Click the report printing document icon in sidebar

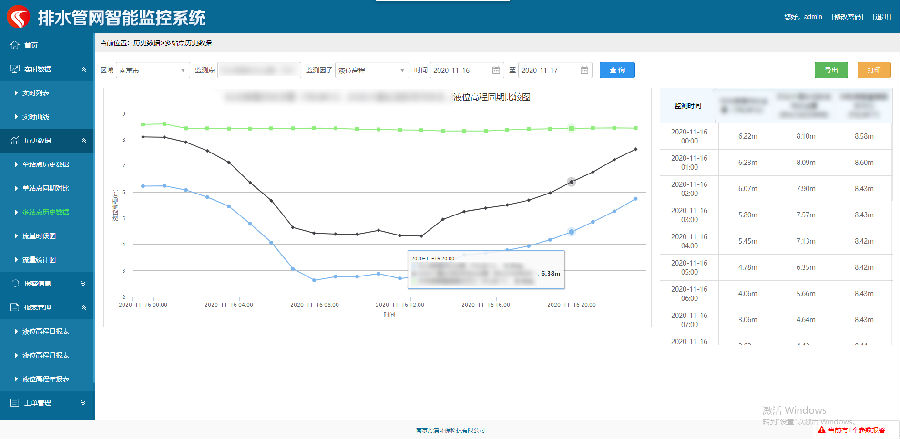point(15,307)
